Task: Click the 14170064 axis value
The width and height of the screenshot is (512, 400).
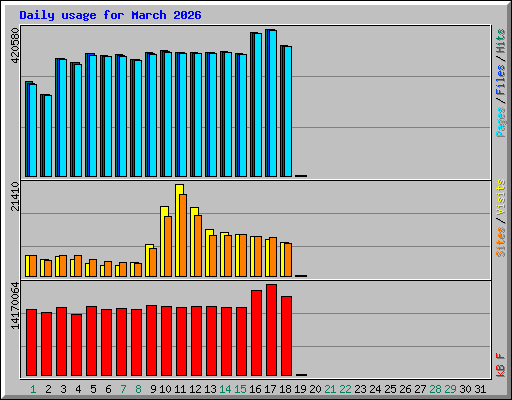Action: point(15,305)
